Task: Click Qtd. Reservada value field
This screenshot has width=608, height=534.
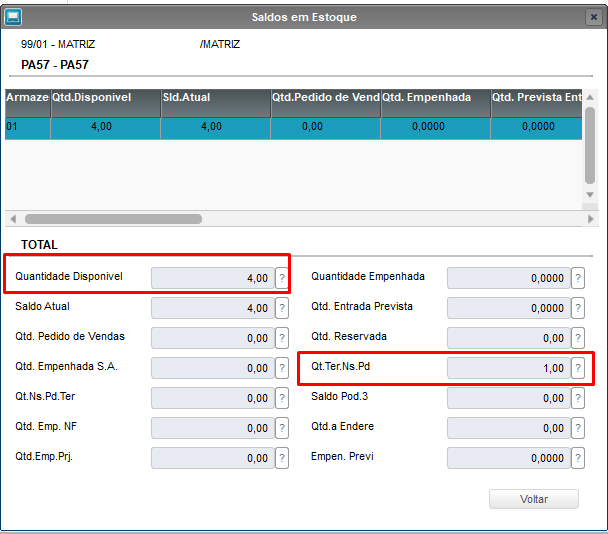Action: click(x=509, y=338)
